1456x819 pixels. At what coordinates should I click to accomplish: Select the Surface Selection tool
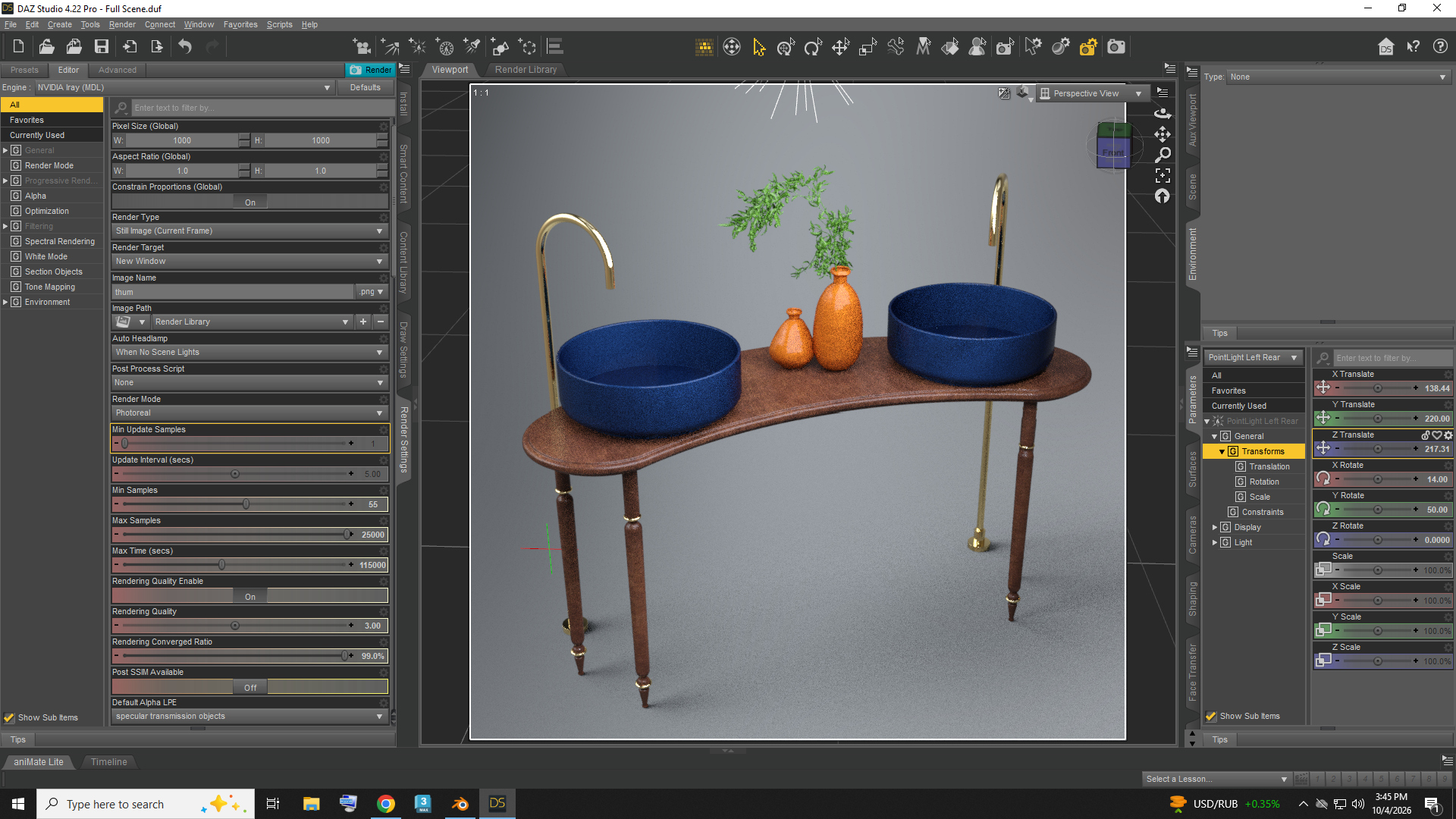click(x=950, y=47)
